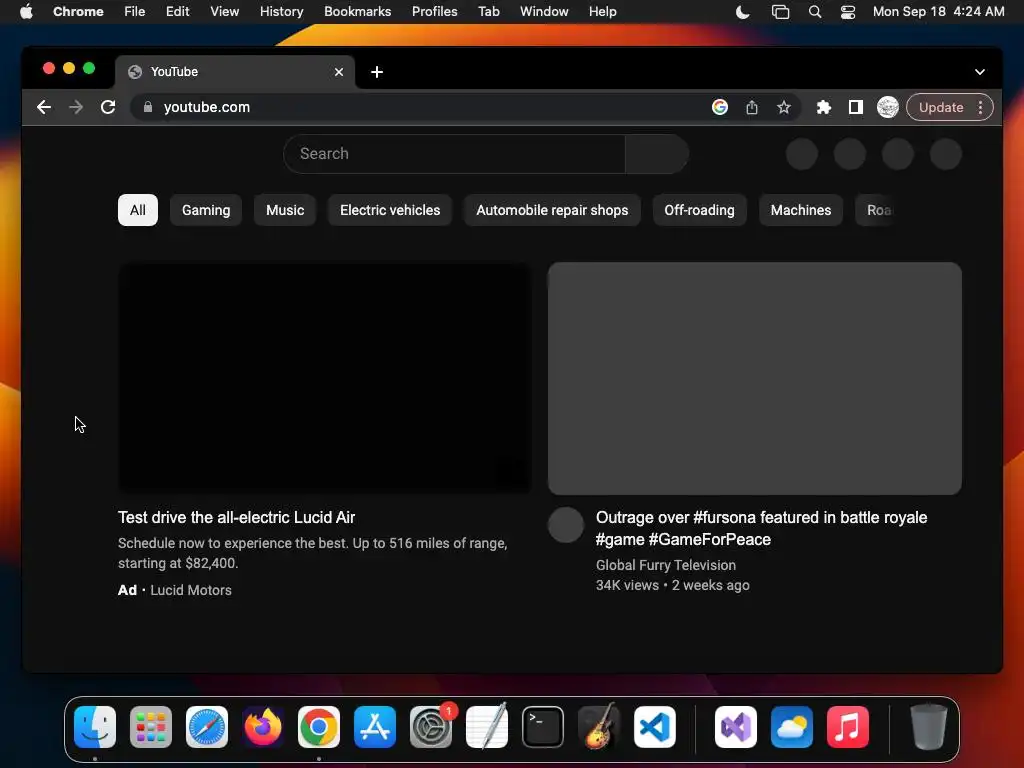Open Chrome three-dot menu
Viewport: 1024px width, 768px height.
(x=980, y=107)
